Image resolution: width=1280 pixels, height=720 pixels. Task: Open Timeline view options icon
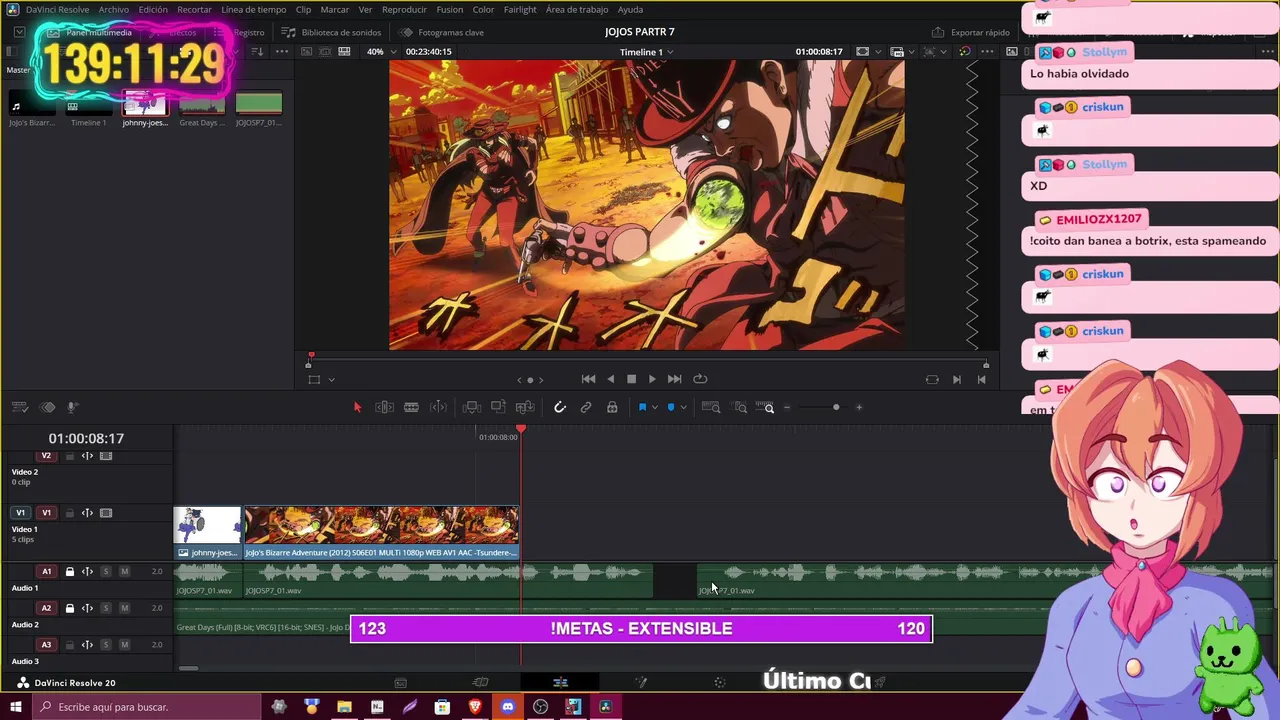[19, 407]
